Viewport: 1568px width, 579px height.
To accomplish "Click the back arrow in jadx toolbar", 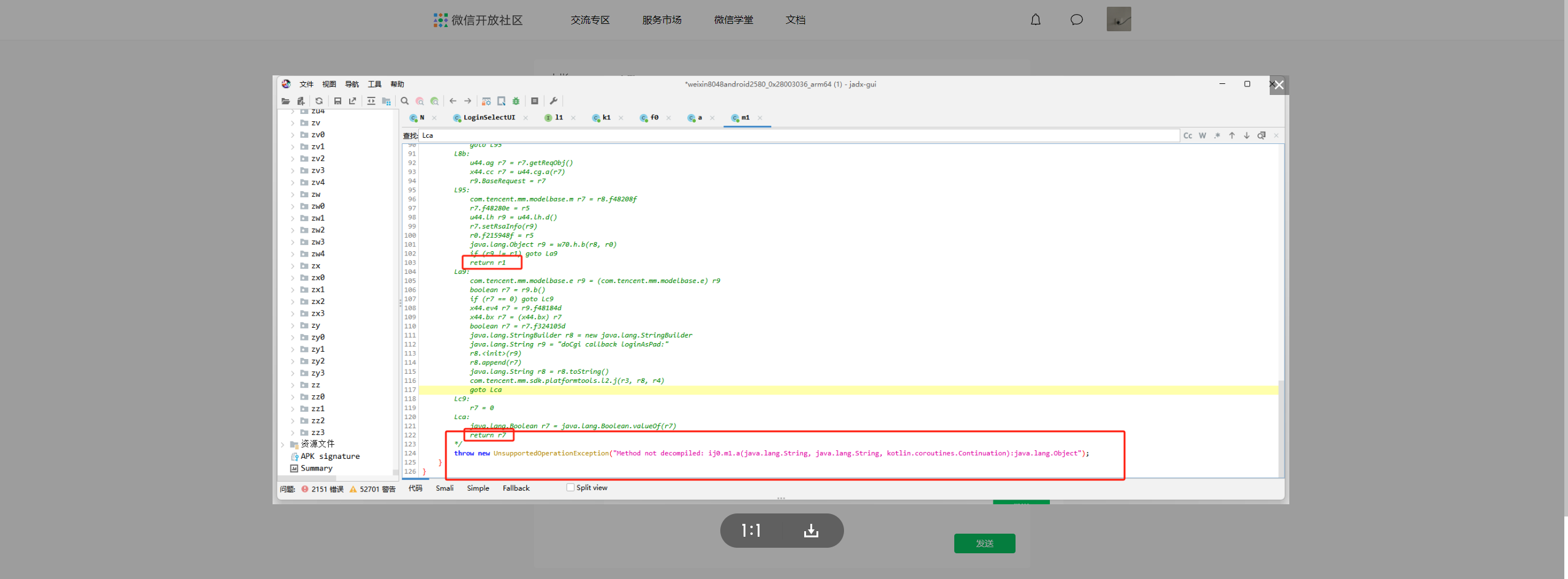I will pyautogui.click(x=453, y=101).
